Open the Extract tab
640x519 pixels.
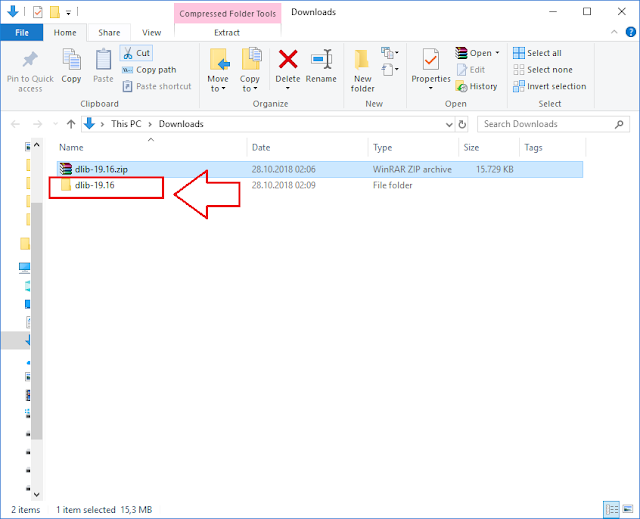(x=227, y=33)
